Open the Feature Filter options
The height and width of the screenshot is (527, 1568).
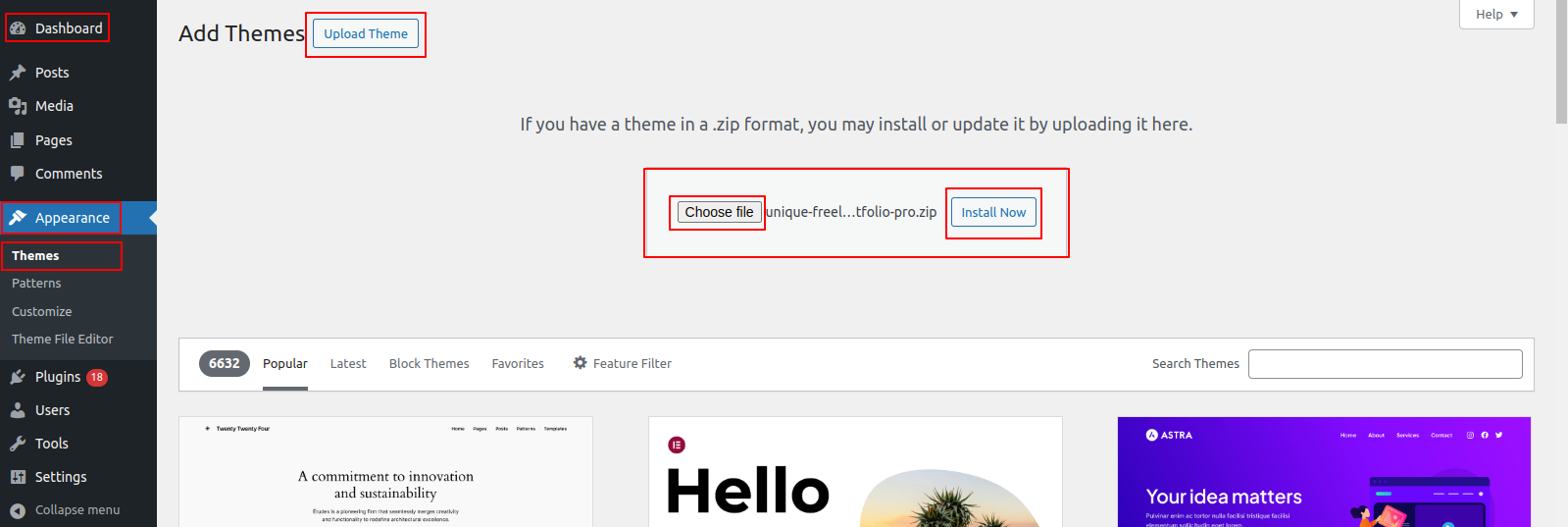pyautogui.click(x=623, y=363)
